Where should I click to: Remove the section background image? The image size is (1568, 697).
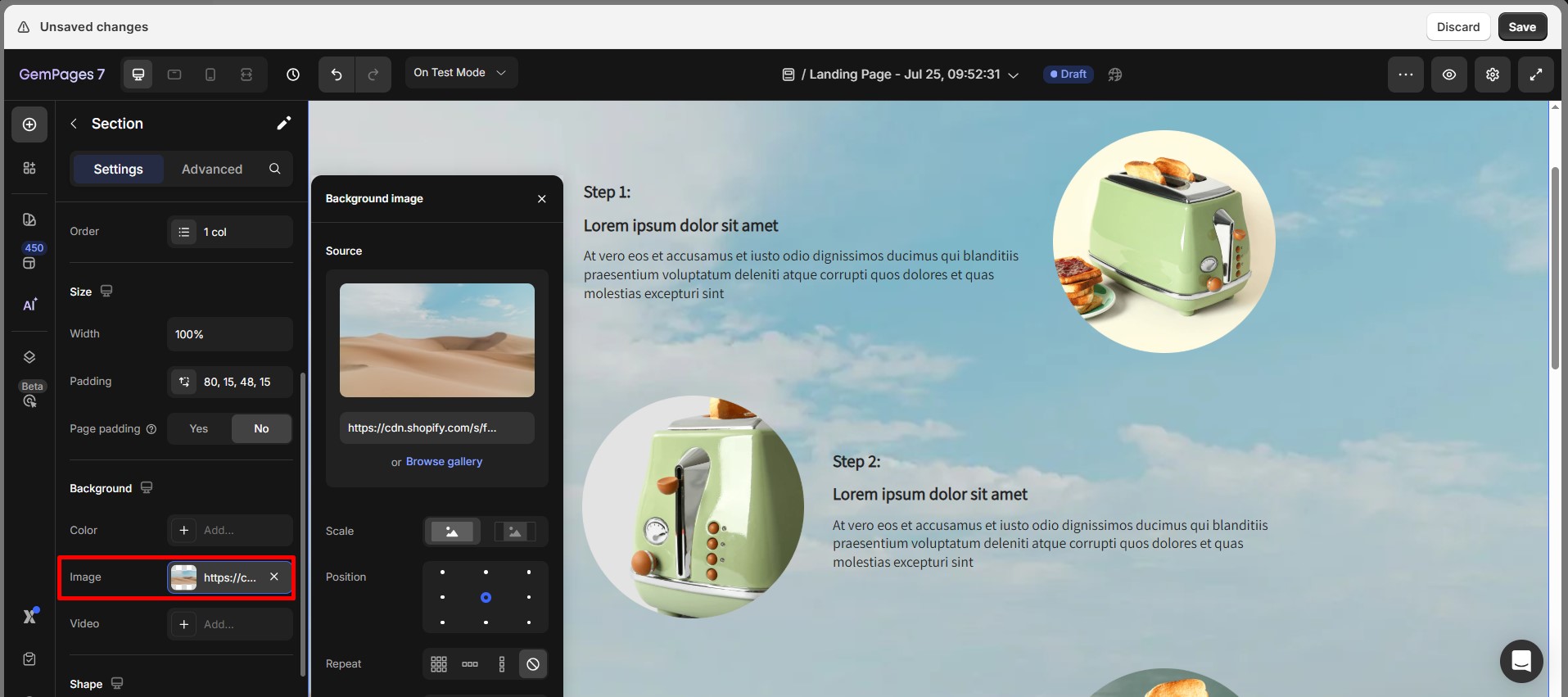[x=274, y=577]
